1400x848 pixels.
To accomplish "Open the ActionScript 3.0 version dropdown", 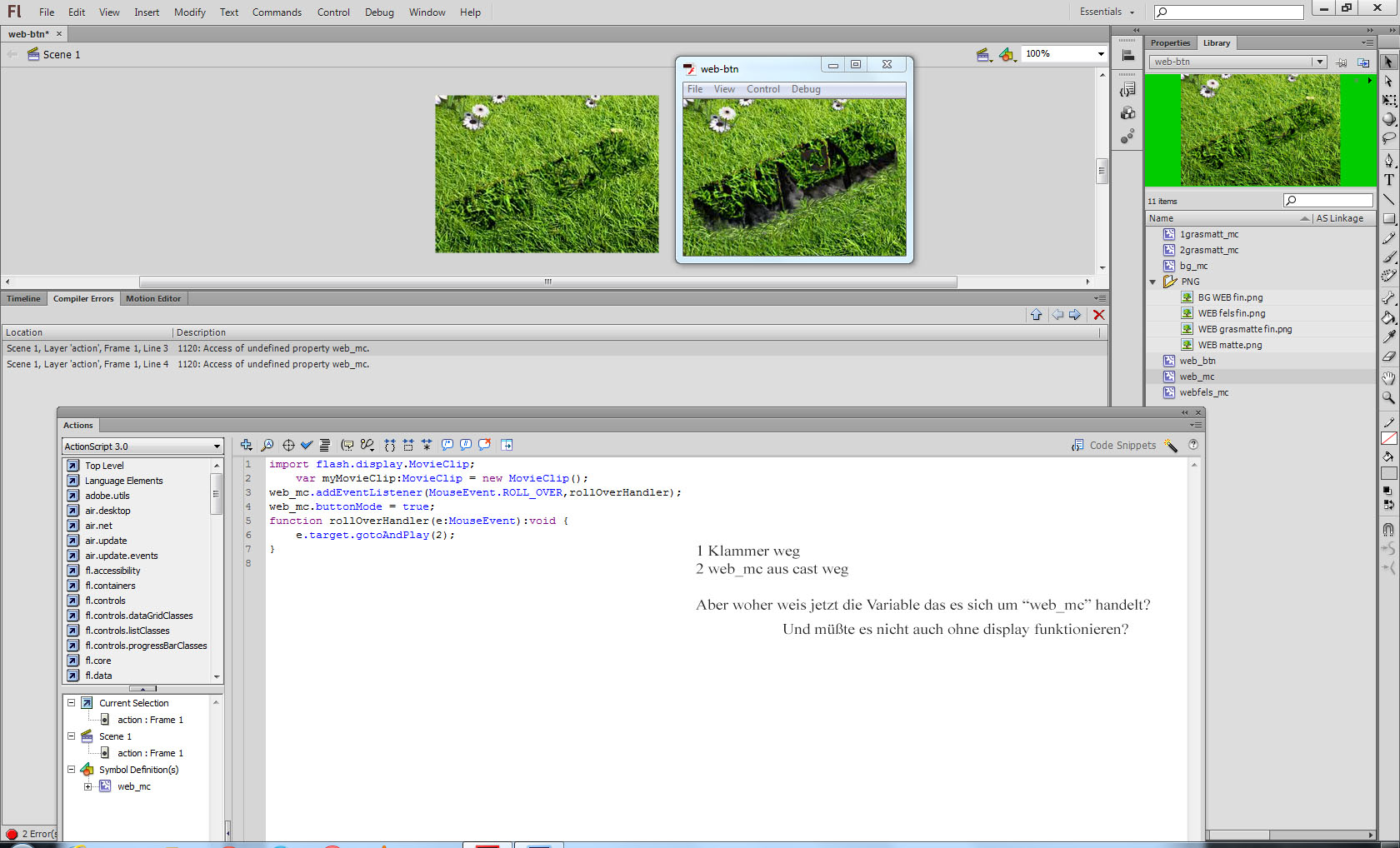I will tap(142, 446).
